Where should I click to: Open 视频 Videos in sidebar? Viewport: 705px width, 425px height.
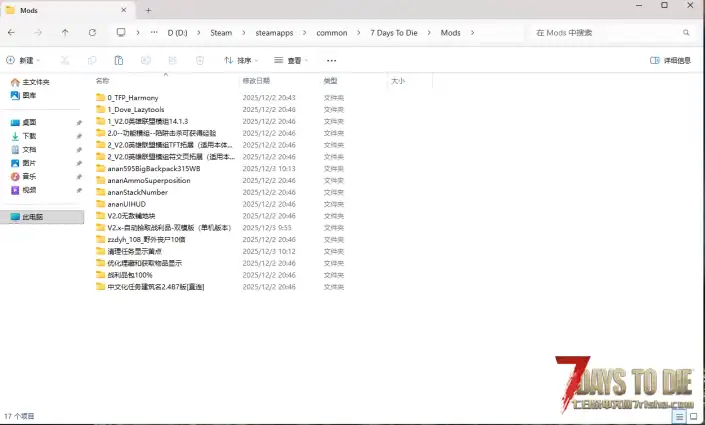tap(23, 190)
